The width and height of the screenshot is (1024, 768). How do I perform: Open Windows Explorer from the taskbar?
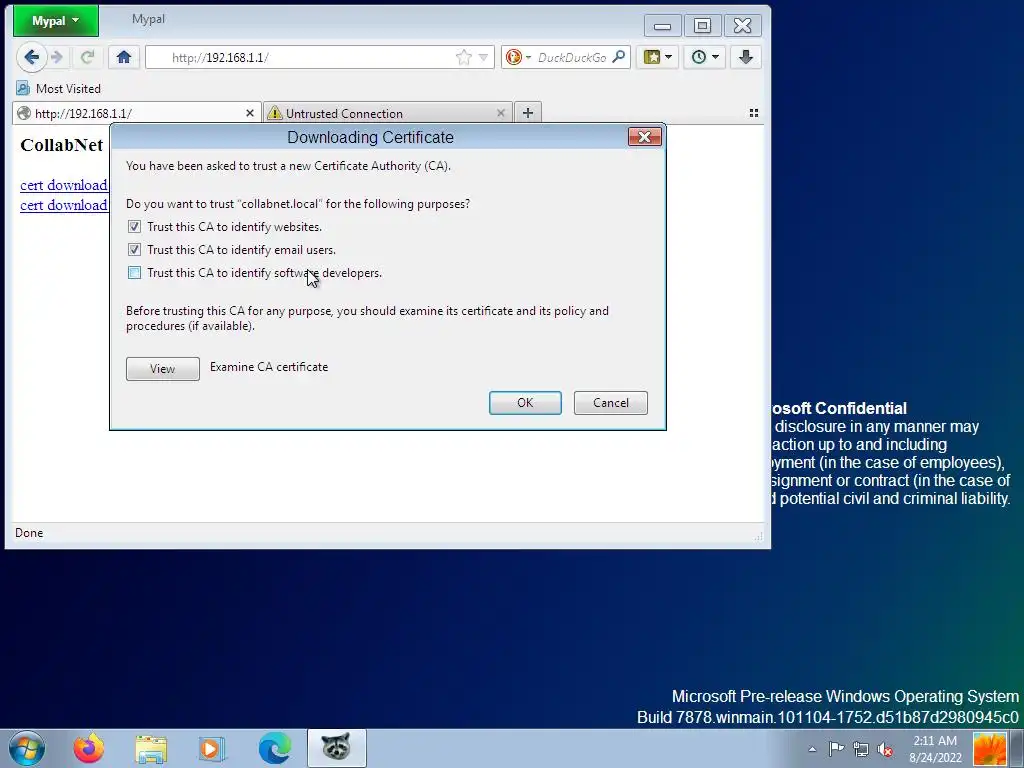coord(151,748)
